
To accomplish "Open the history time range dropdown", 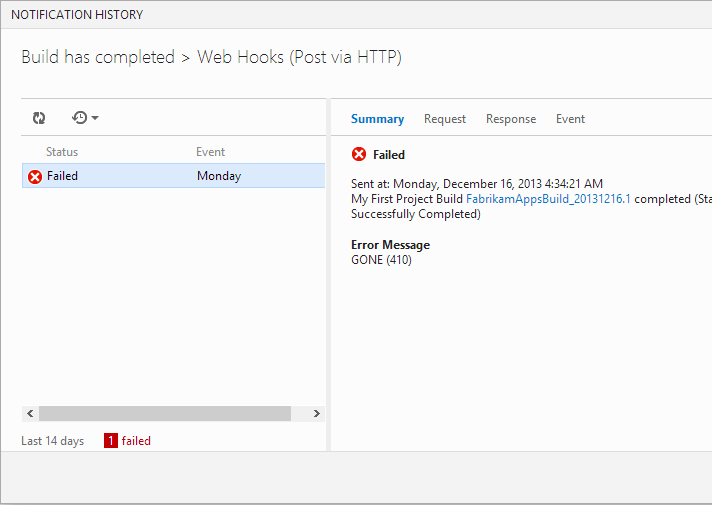I will tap(85, 118).
